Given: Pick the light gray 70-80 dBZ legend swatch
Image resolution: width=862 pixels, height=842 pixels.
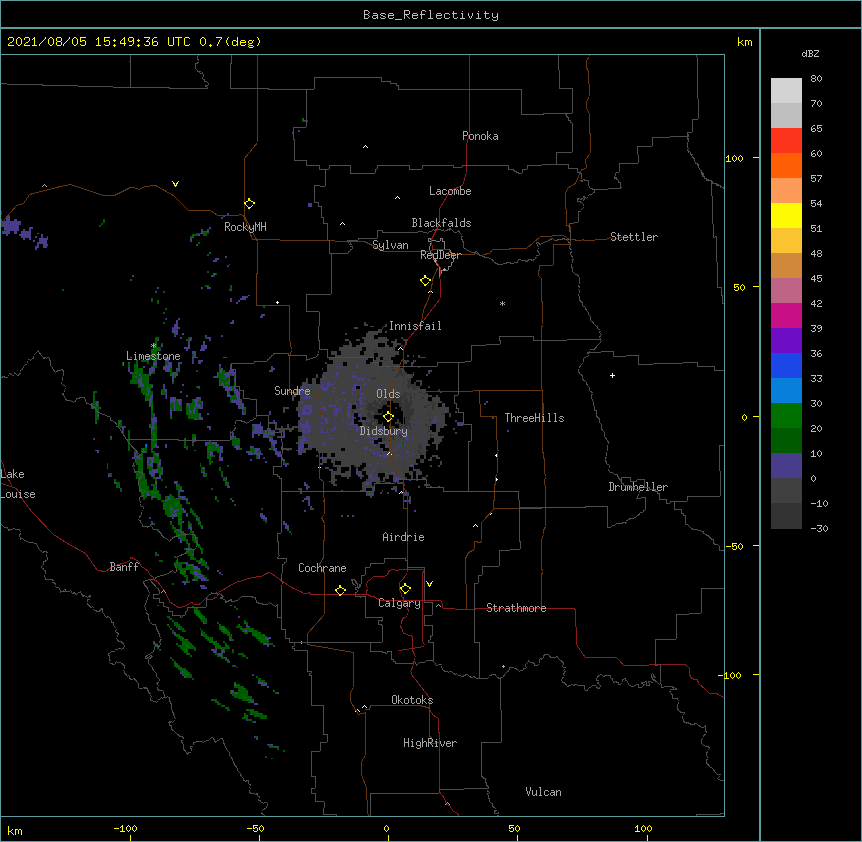Looking at the screenshot, I should pos(786,91).
